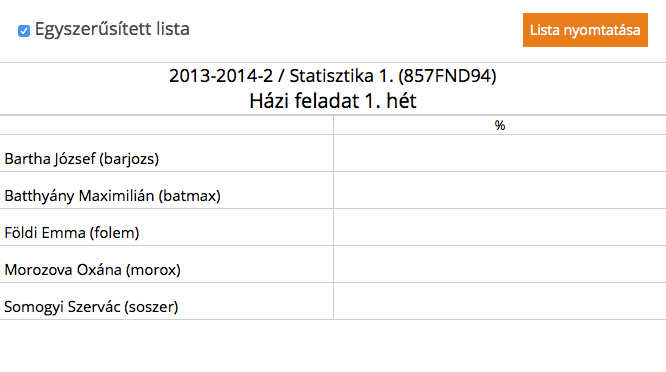The width and height of the screenshot is (666, 372).
Task: Click the 2013-2014-2 semester text
Action: pos(221,76)
